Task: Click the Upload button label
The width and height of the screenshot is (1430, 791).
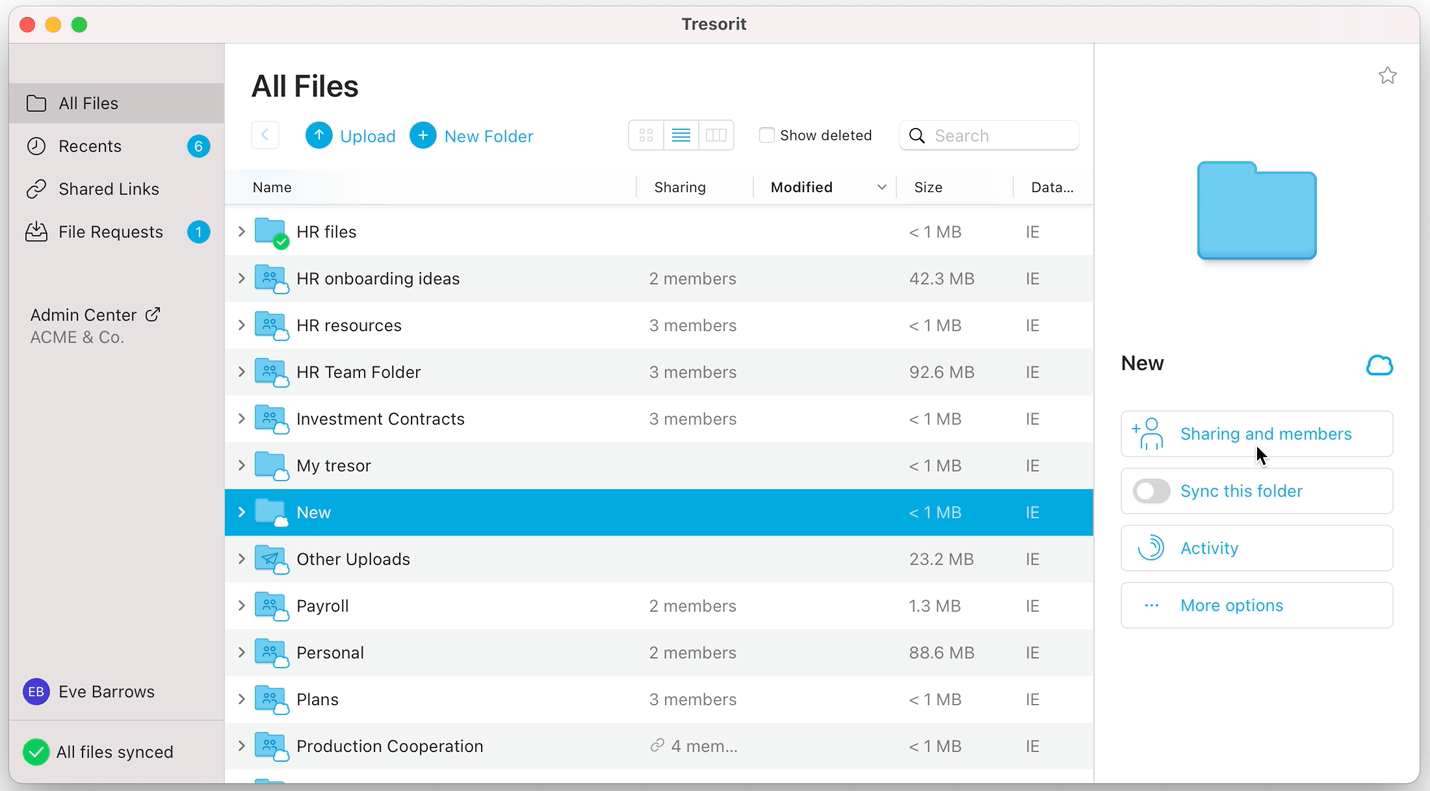Action: point(368,136)
